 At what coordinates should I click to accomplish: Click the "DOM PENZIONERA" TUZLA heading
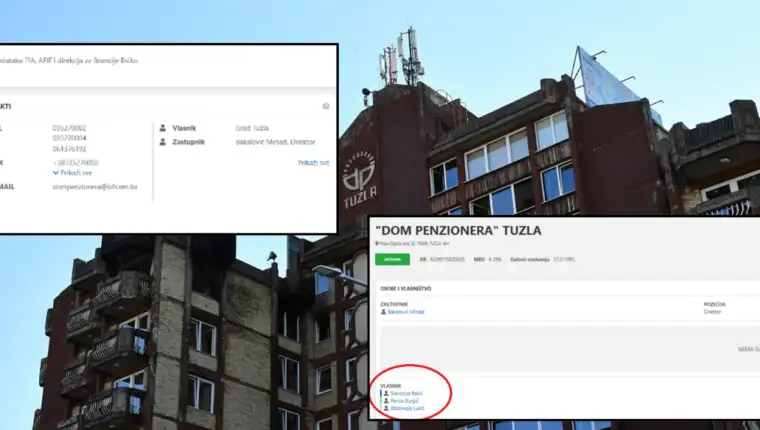coord(458,230)
